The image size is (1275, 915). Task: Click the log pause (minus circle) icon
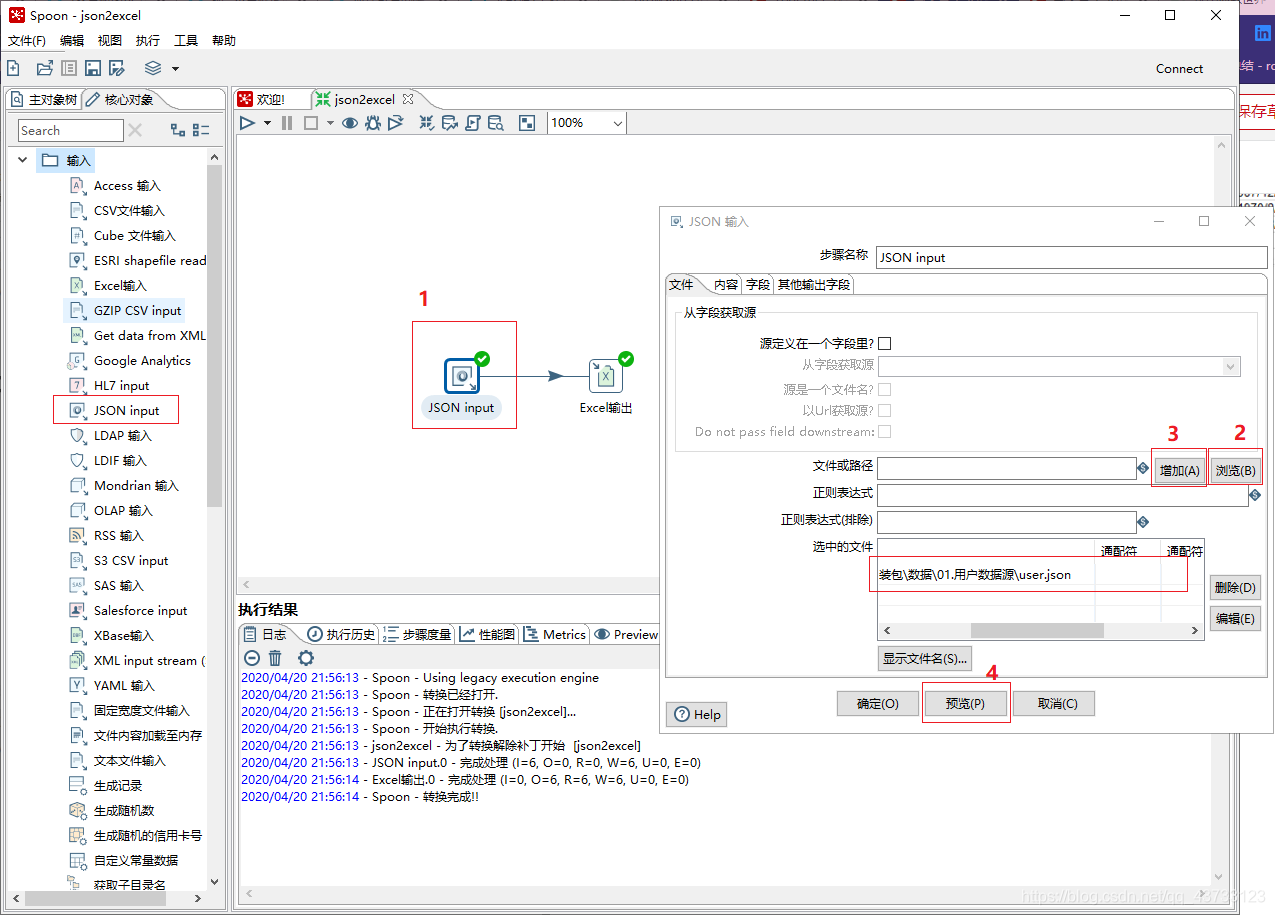point(252,657)
